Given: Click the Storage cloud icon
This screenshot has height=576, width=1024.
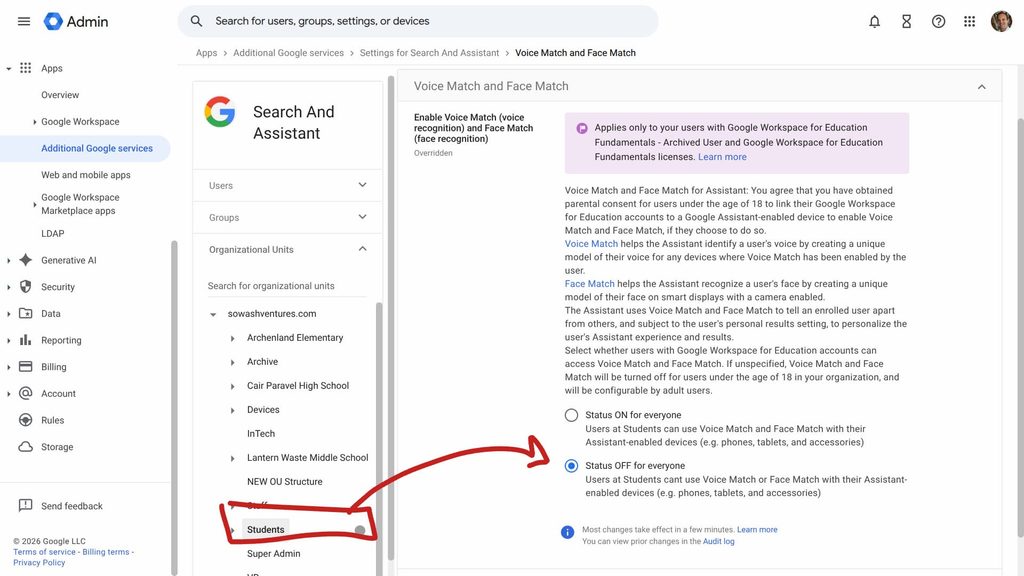Looking at the screenshot, I should click(x=25, y=447).
